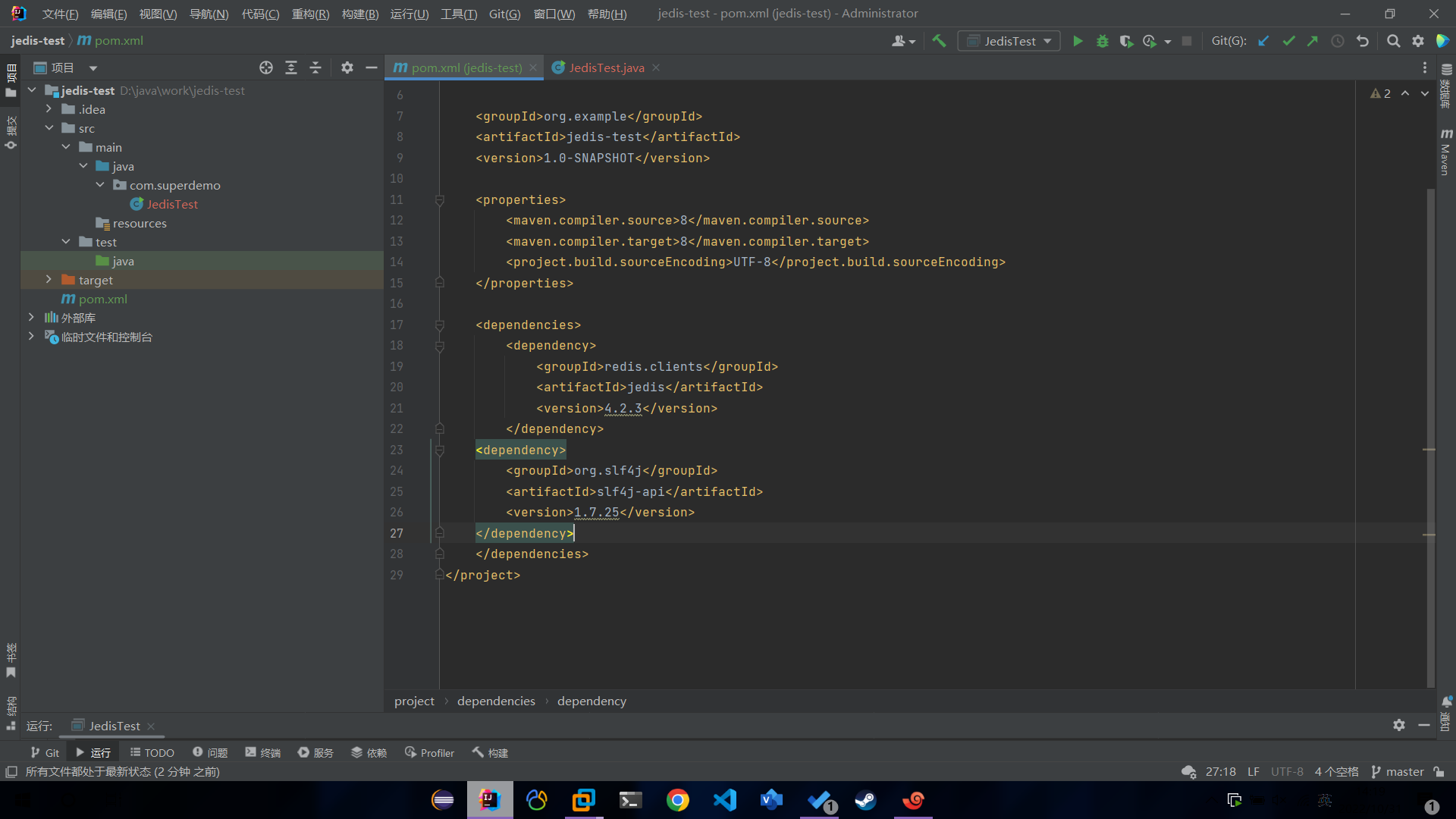Toggle the Profiler tool window

tap(429, 752)
